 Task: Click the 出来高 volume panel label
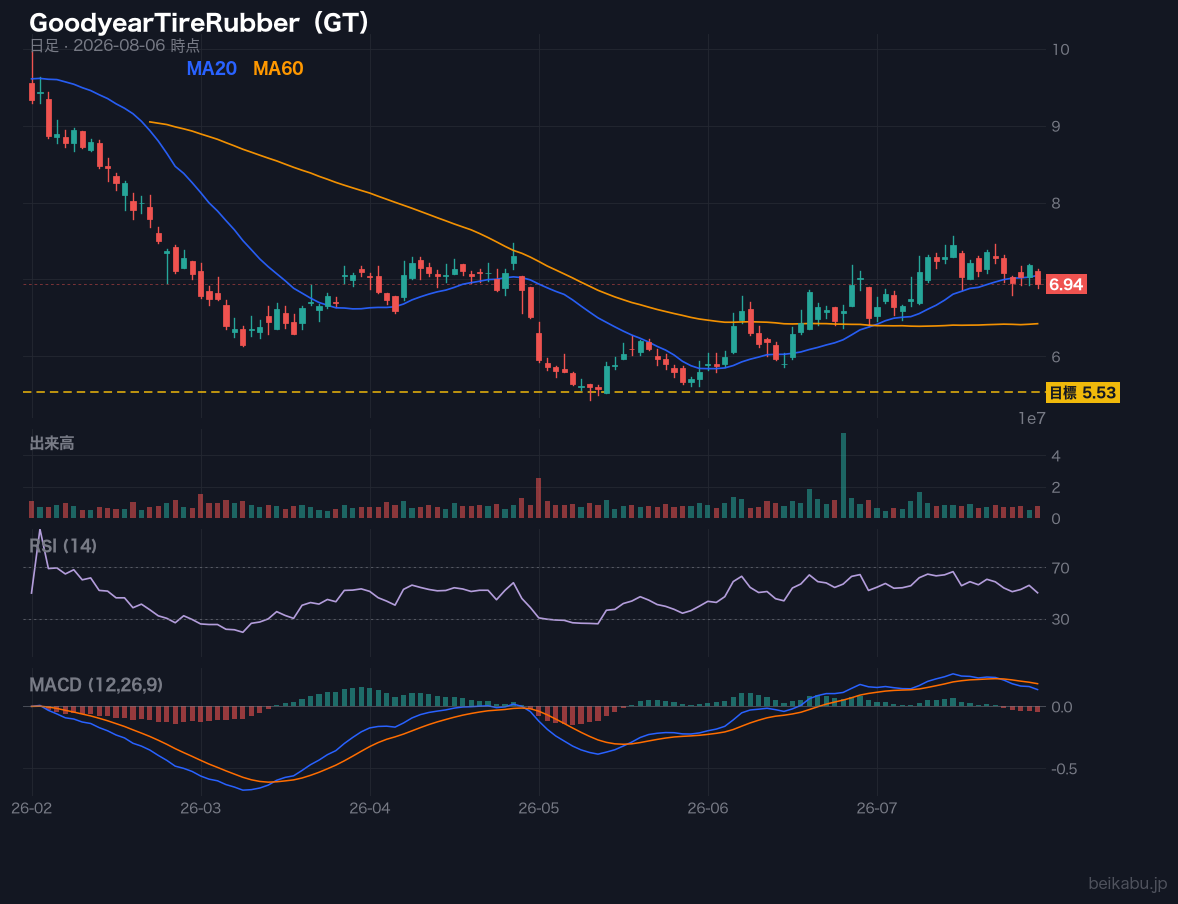pos(52,443)
